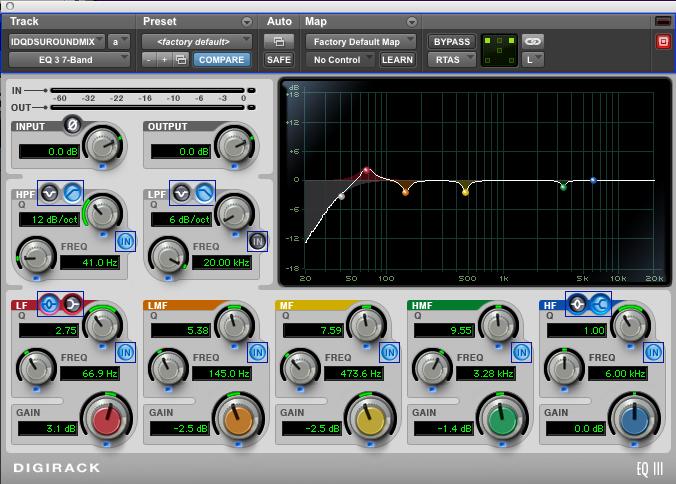Select HPF high-pass filter type icon

click(x=72, y=193)
